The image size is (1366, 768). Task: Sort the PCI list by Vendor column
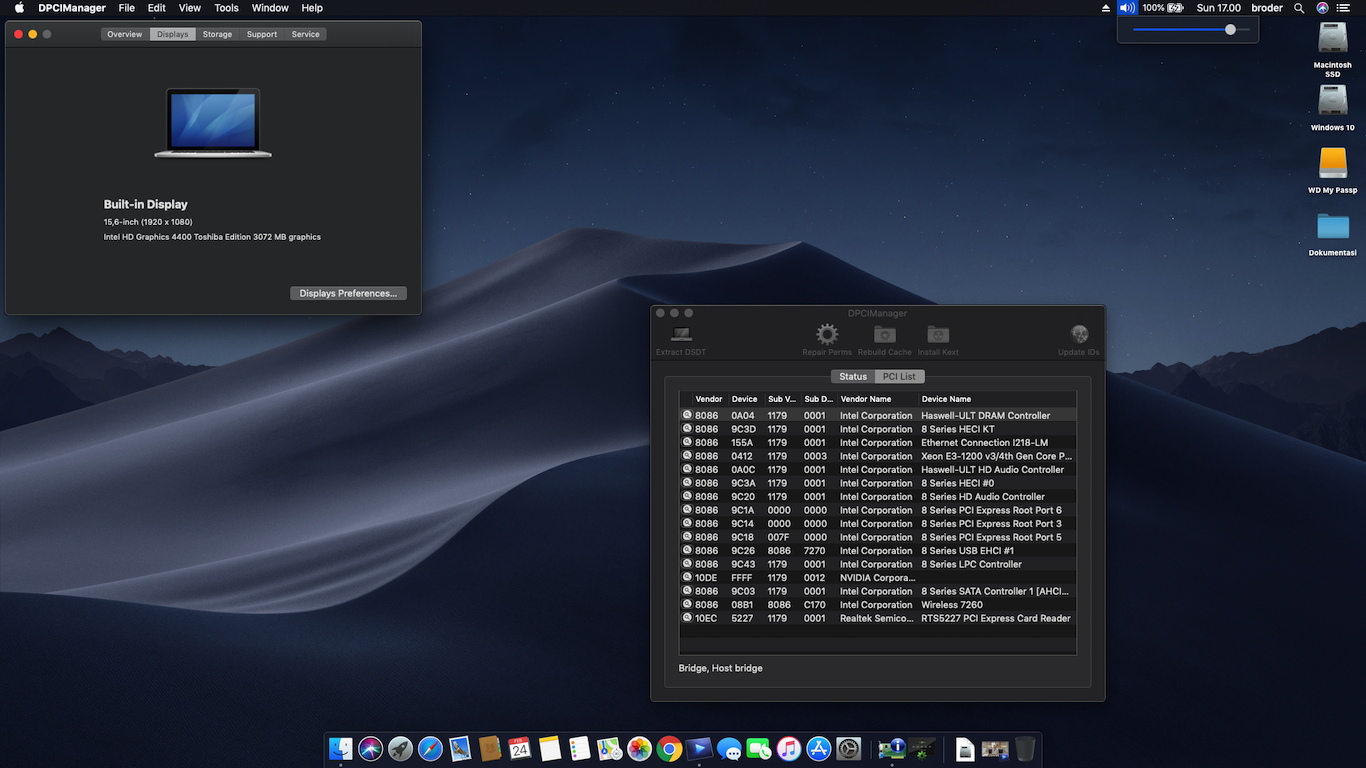pyautogui.click(x=709, y=399)
